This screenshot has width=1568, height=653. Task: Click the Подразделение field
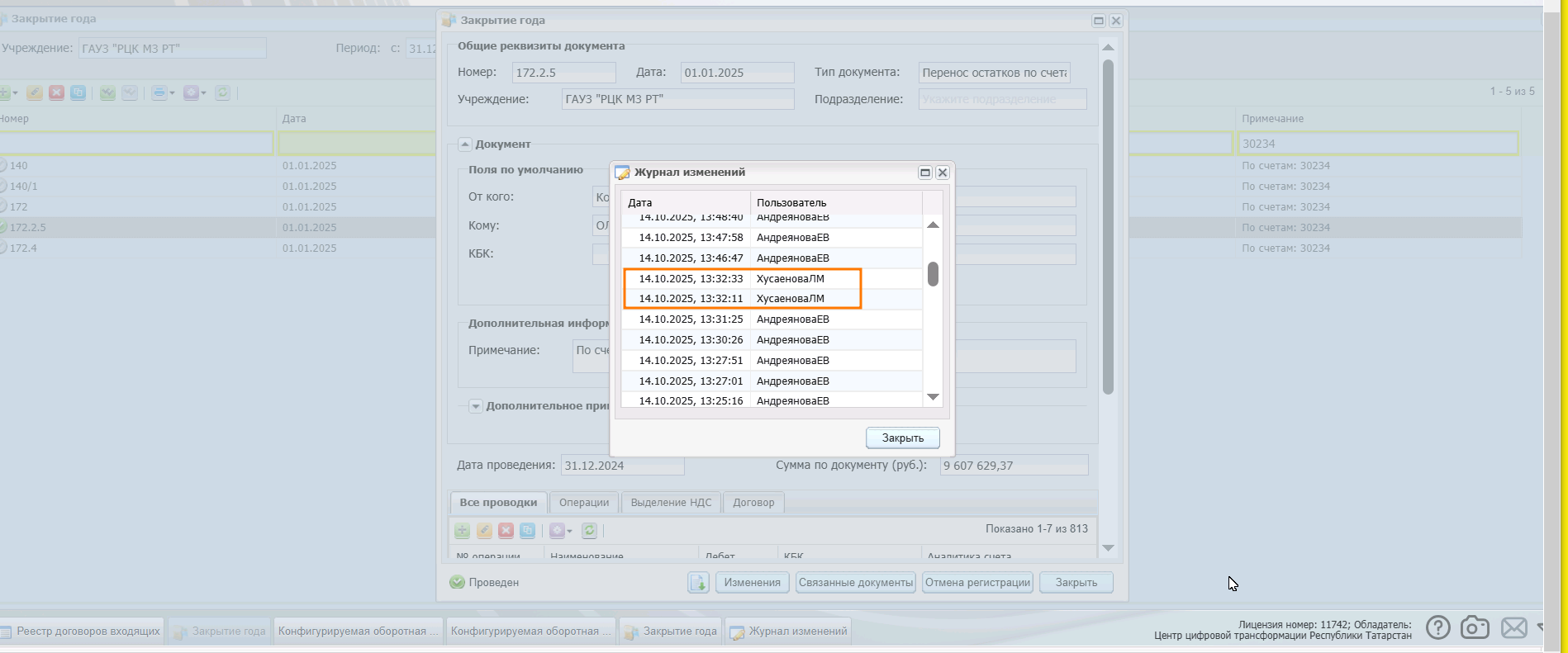coord(1002,99)
